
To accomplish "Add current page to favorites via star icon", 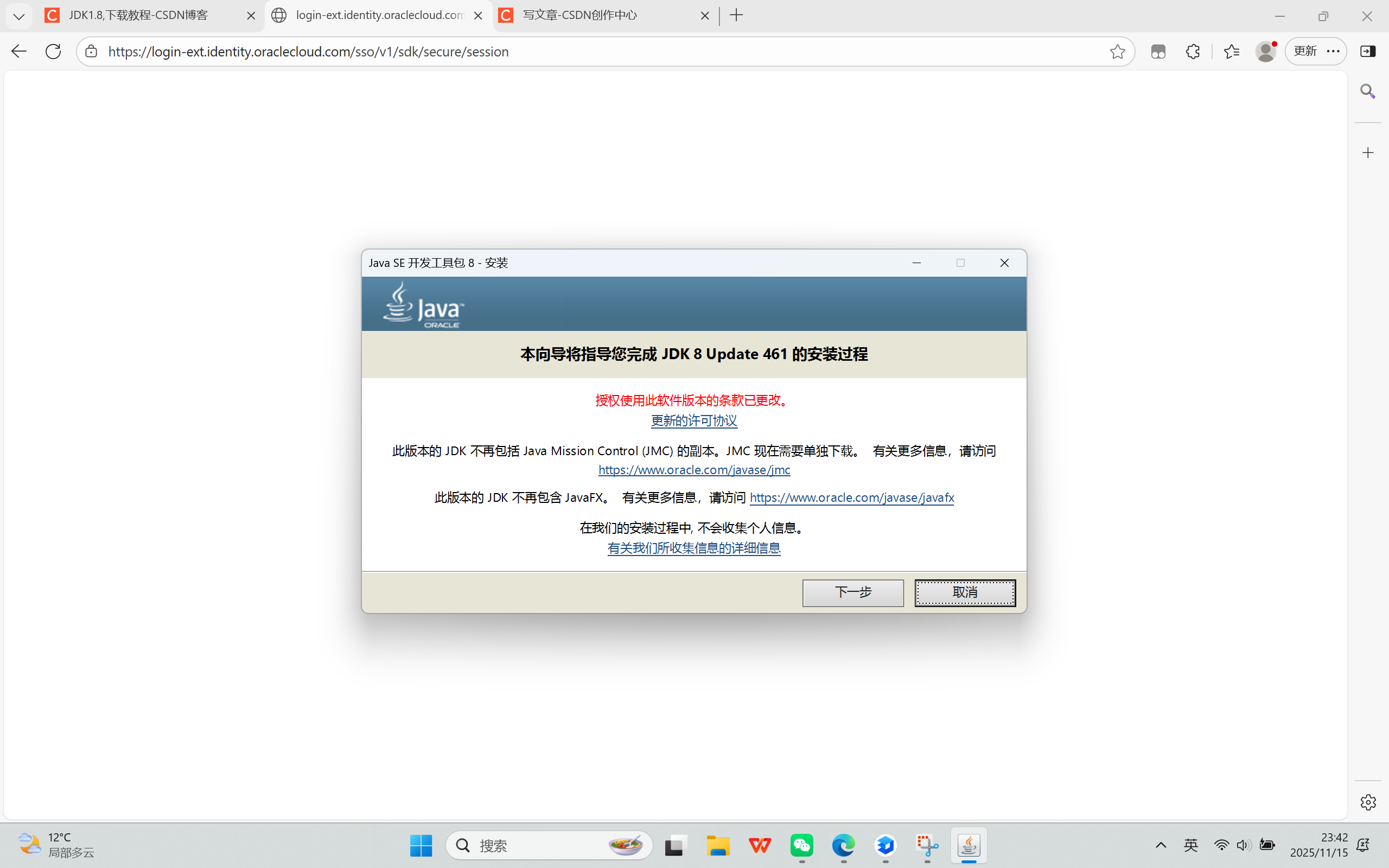I will (1117, 51).
